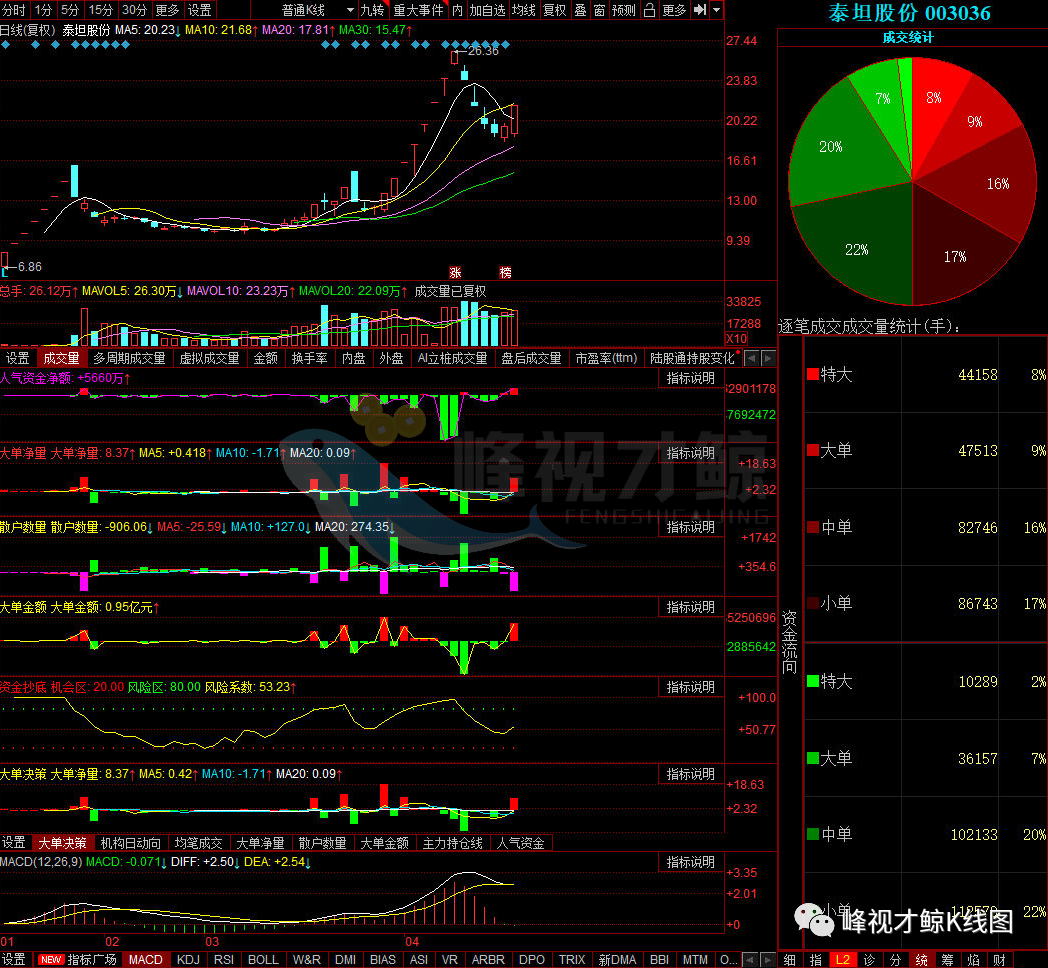This screenshot has height=968, width=1048.
Task: Select the 外盘 tab
Action: [392, 358]
